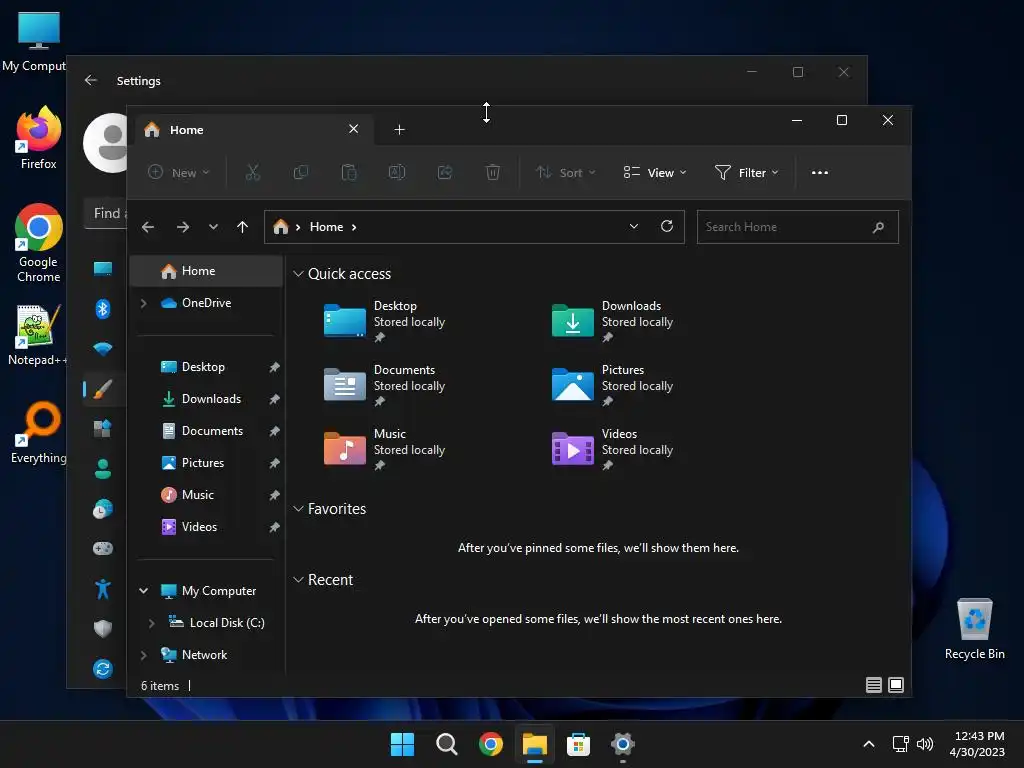
Task: Click the Search Home input field
Action: (x=797, y=227)
